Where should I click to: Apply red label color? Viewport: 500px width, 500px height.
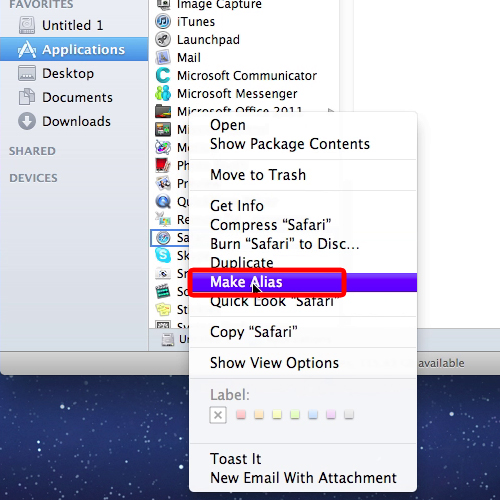241,415
